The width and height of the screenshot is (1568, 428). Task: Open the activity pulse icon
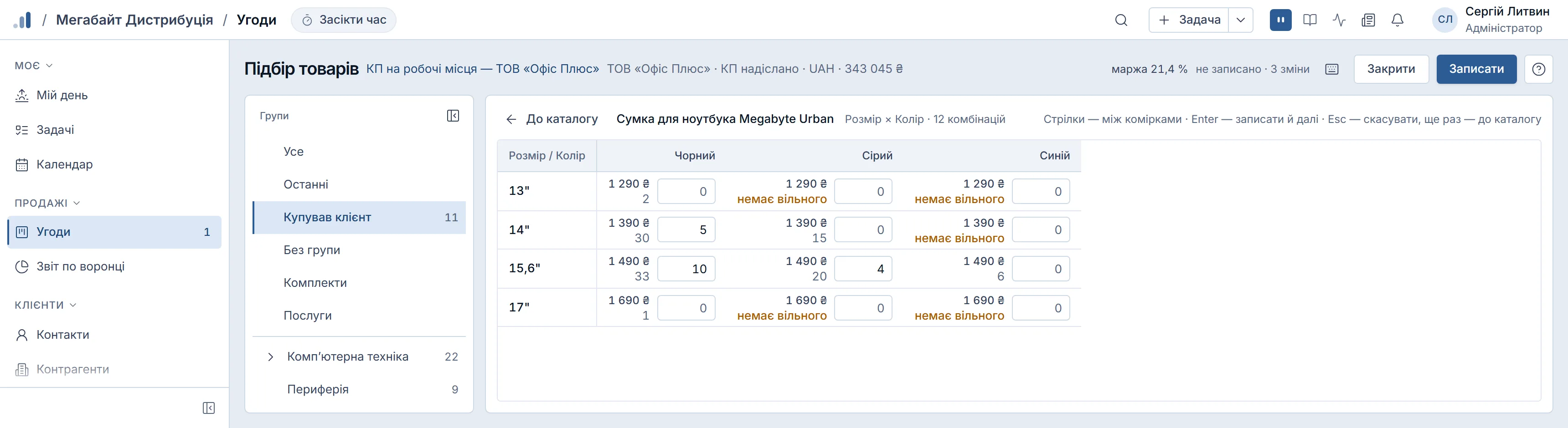(1339, 20)
